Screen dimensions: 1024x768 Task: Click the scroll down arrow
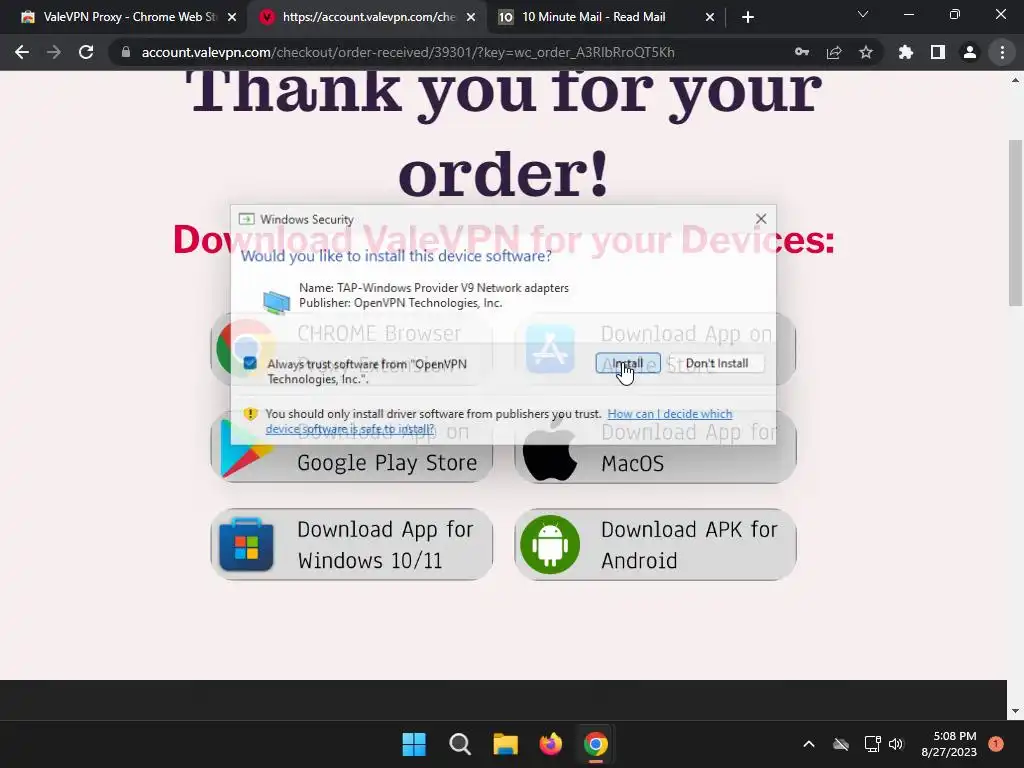pos(1015,711)
